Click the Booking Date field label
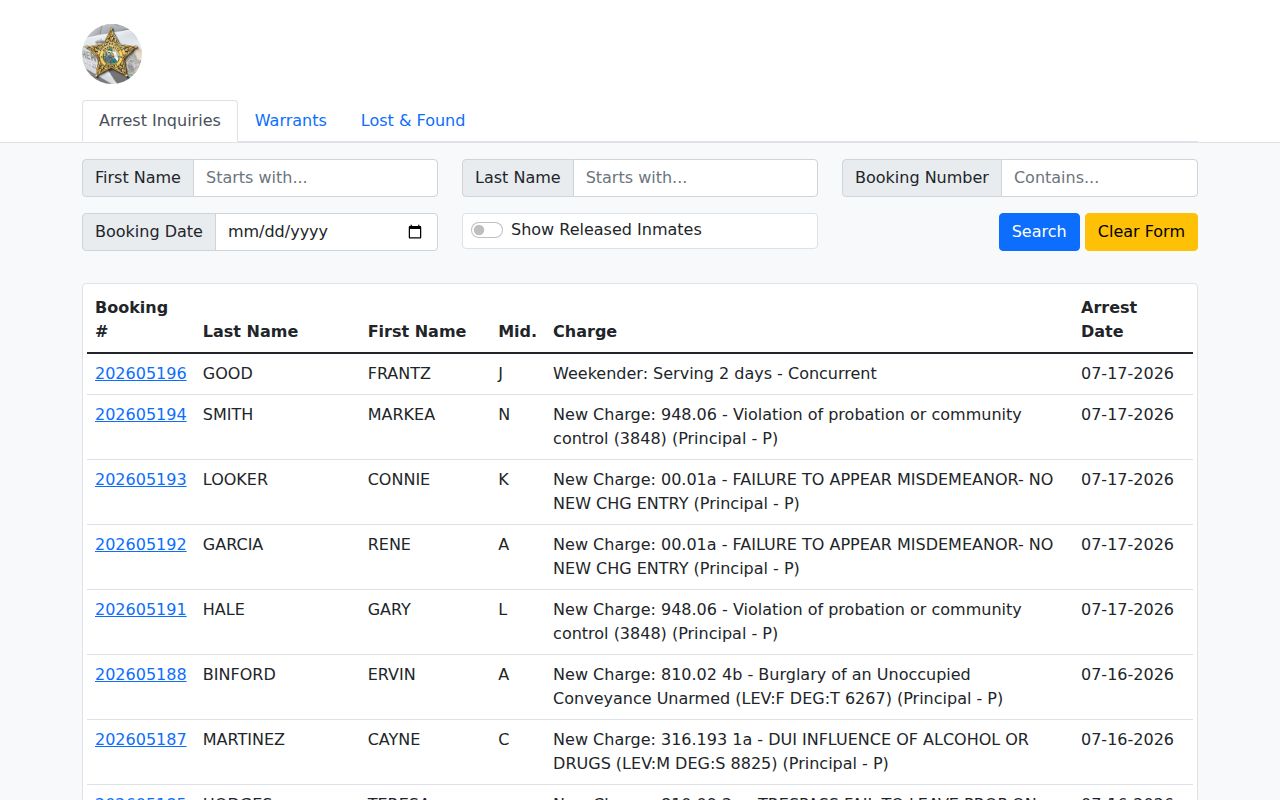The height and width of the screenshot is (800, 1280). click(x=149, y=232)
